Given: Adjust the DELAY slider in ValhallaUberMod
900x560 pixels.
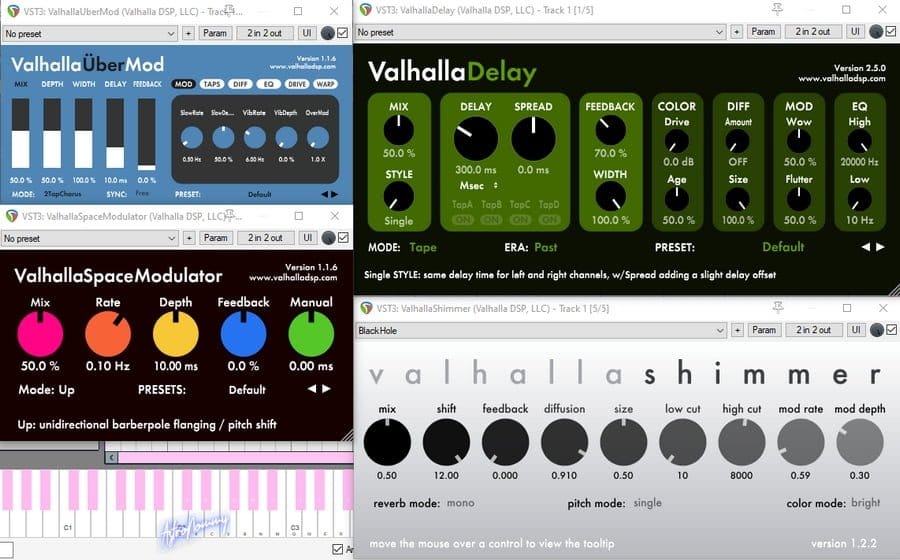Looking at the screenshot, I should click(115, 133).
